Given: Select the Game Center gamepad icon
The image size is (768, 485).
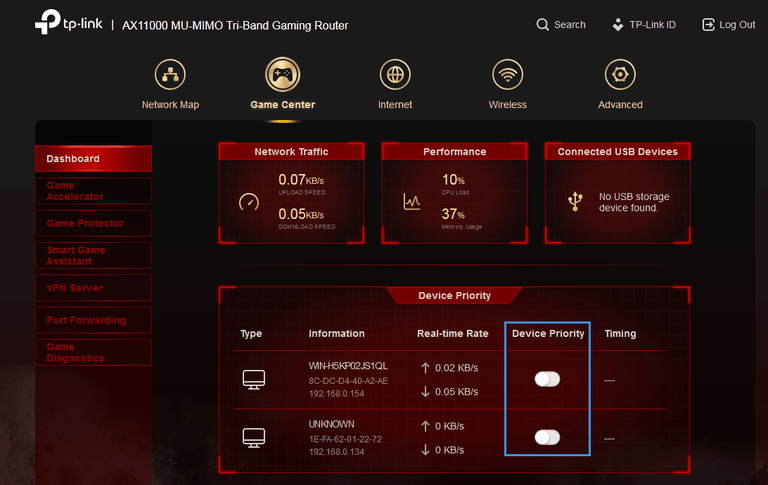Looking at the screenshot, I should click(x=283, y=74).
